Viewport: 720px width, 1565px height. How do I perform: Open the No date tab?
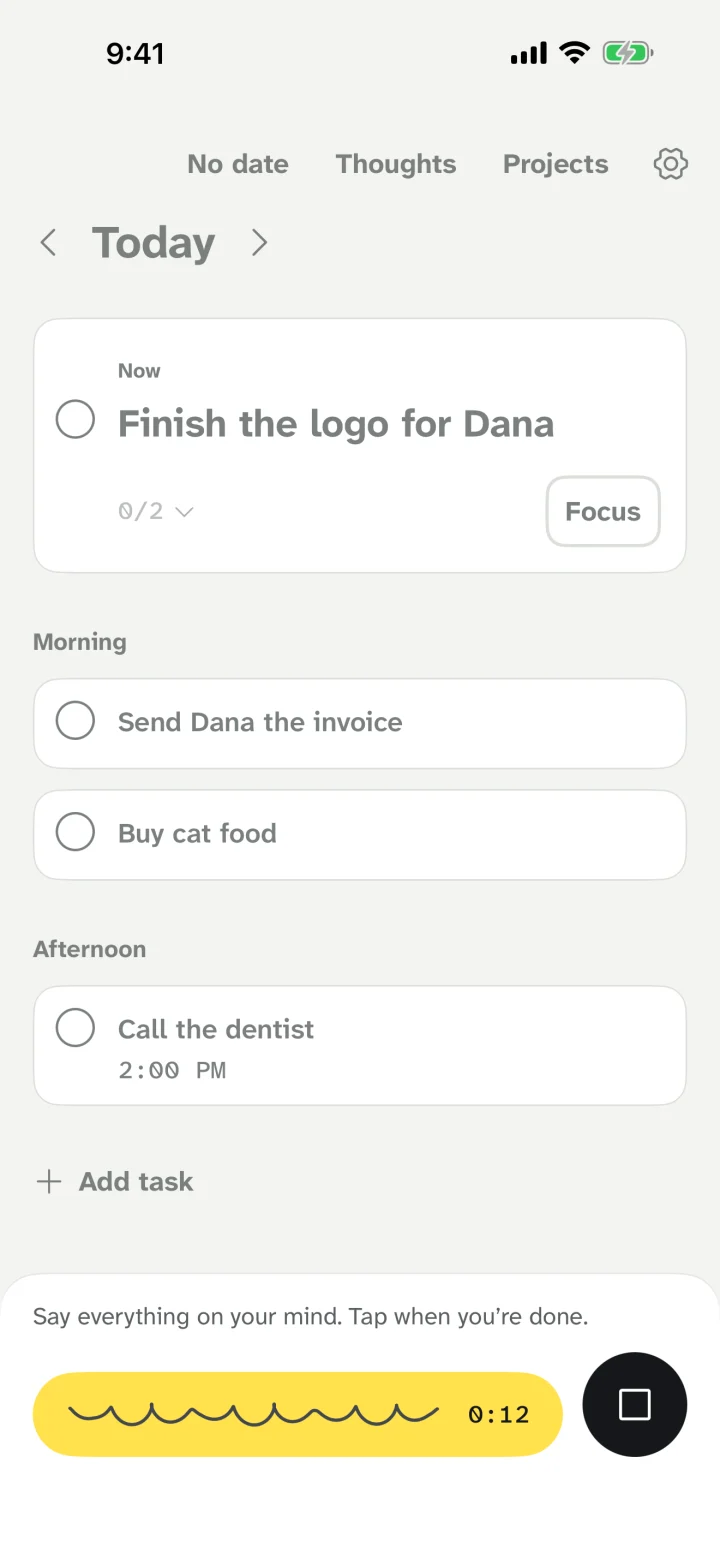point(238,164)
